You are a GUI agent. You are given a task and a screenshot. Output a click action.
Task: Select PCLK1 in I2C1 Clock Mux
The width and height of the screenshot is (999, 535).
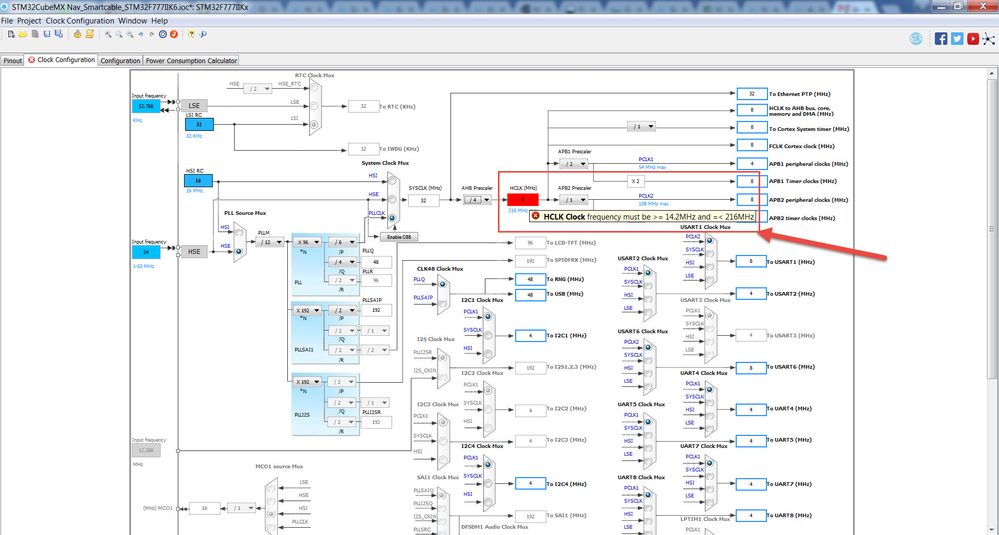click(488, 317)
